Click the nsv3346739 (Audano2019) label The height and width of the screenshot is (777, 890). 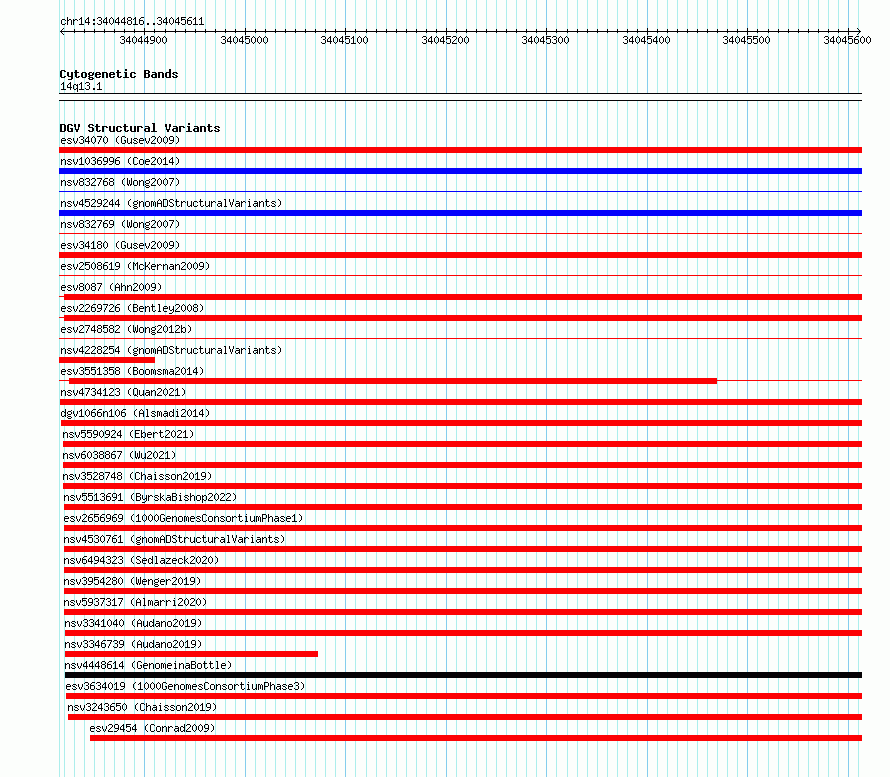click(133, 644)
